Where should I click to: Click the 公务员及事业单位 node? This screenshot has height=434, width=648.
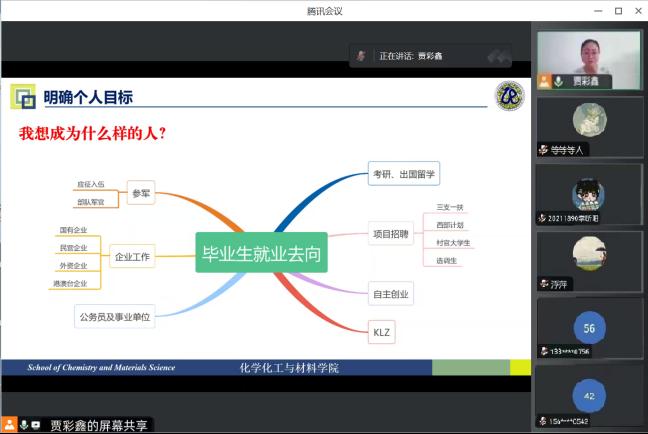click(x=116, y=317)
